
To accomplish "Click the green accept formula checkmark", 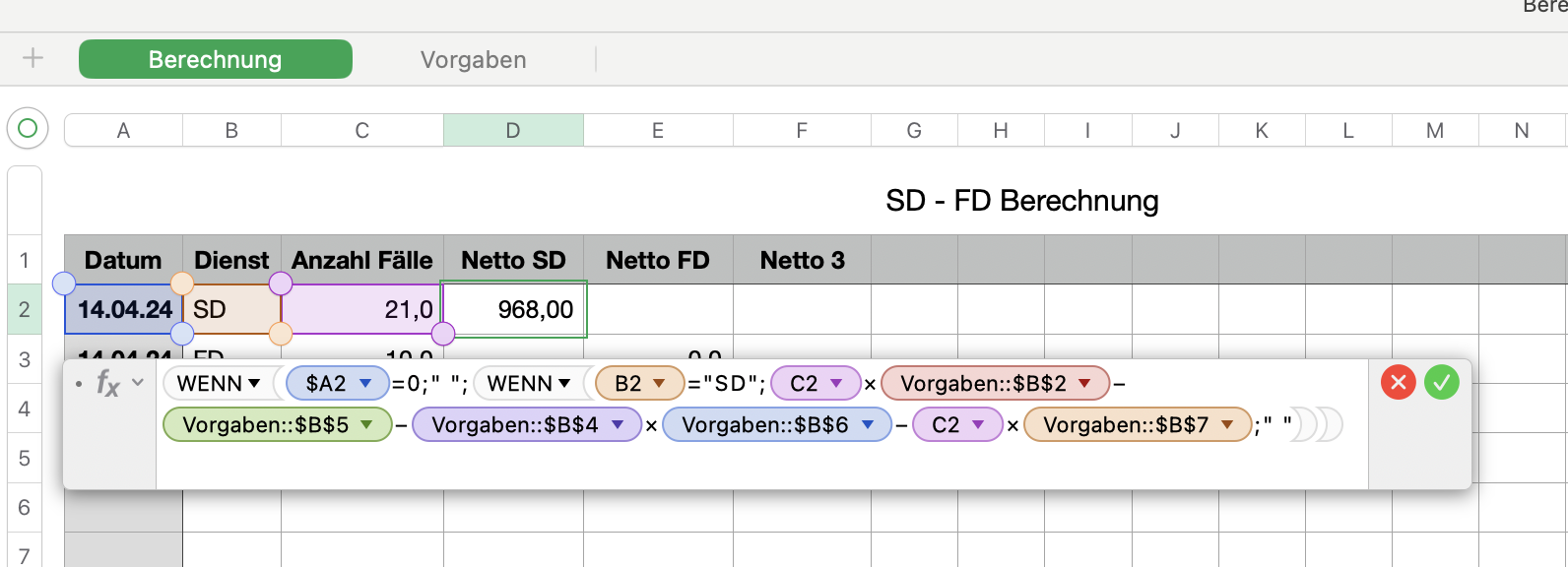I will 1441,382.
